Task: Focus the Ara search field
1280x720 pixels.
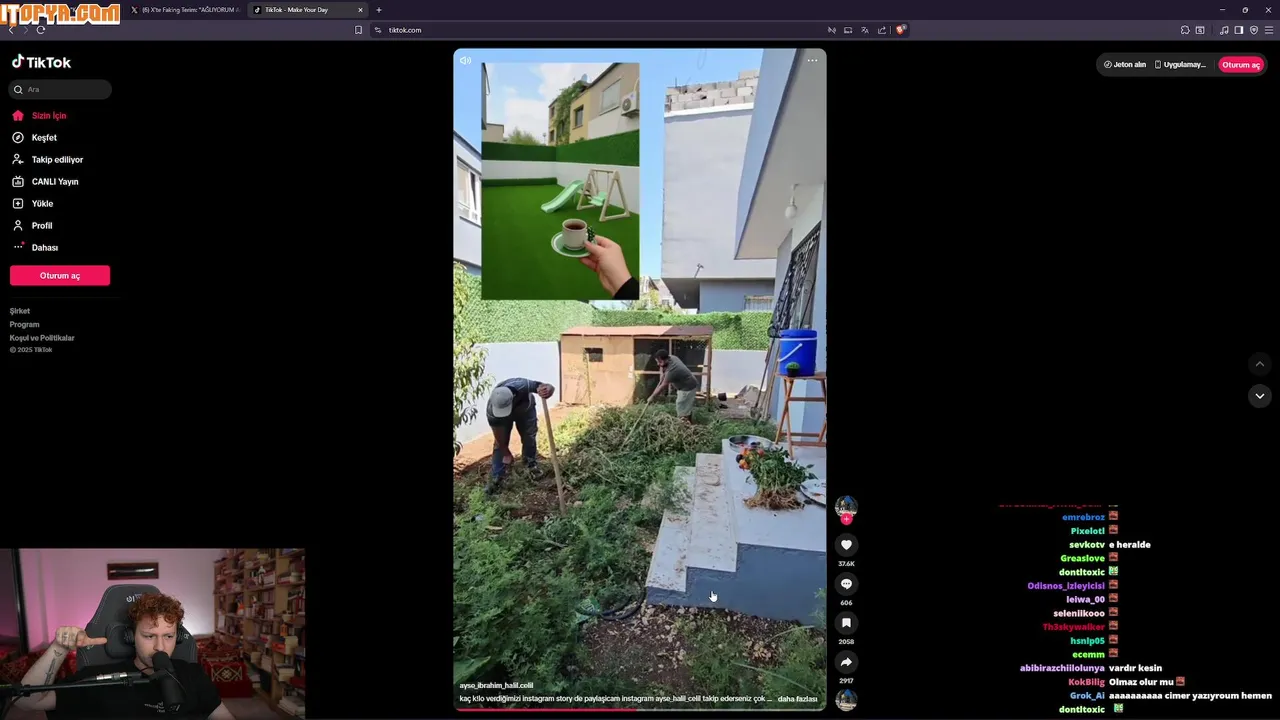Action: coord(60,89)
